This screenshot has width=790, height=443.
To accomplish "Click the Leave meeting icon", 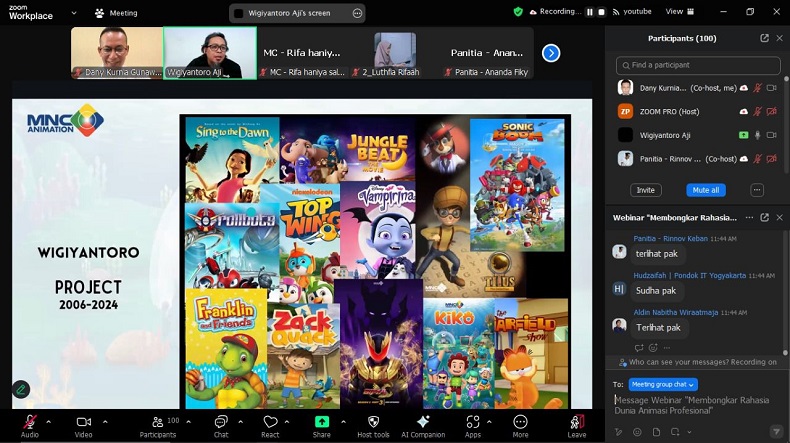I will [576, 422].
